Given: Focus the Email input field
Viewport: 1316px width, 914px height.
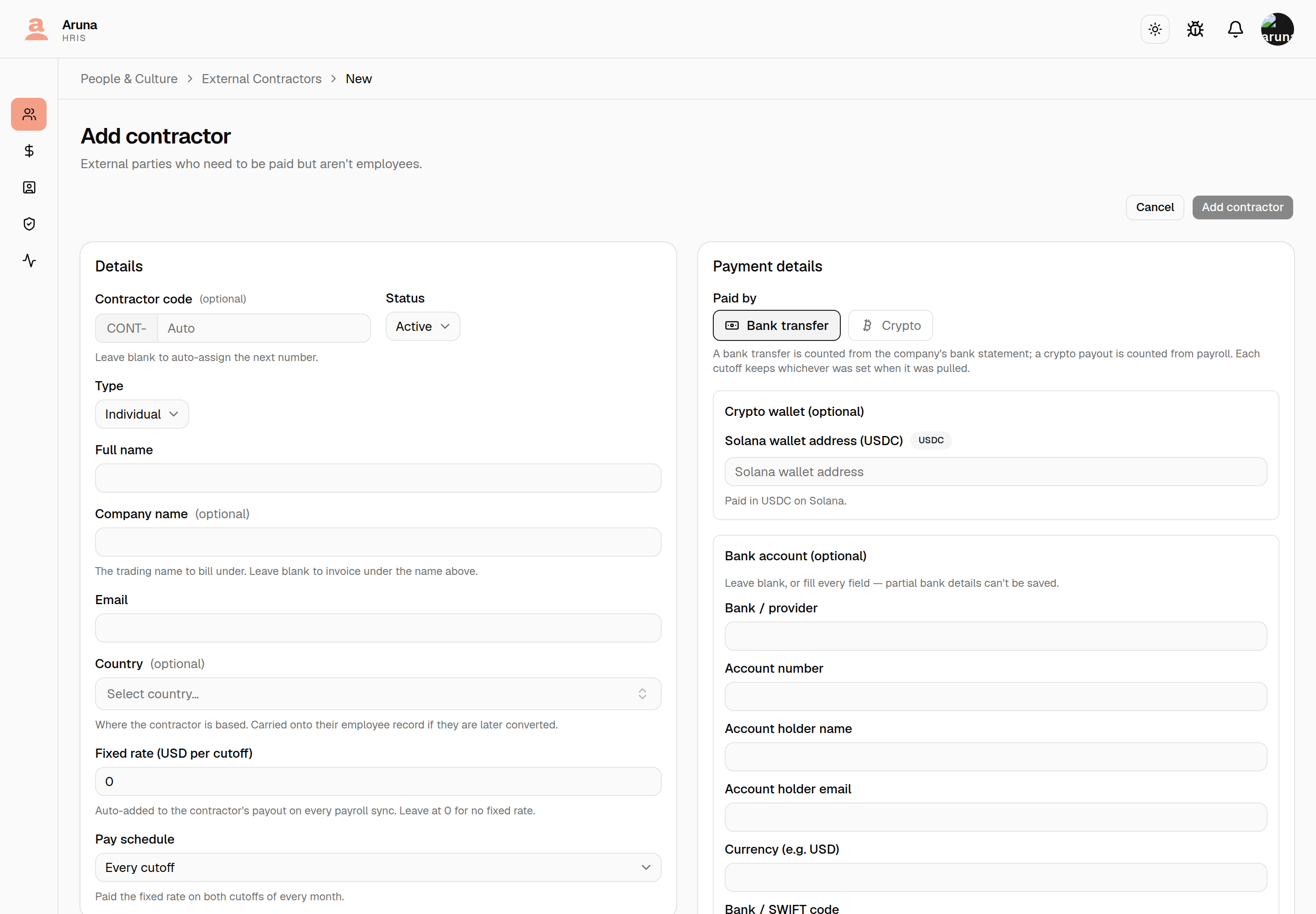Looking at the screenshot, I should click(378, 628).
